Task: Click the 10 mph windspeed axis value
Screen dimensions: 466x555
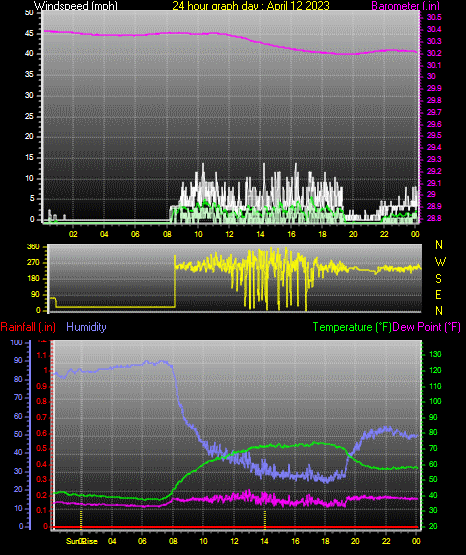Action: (30, 178)
